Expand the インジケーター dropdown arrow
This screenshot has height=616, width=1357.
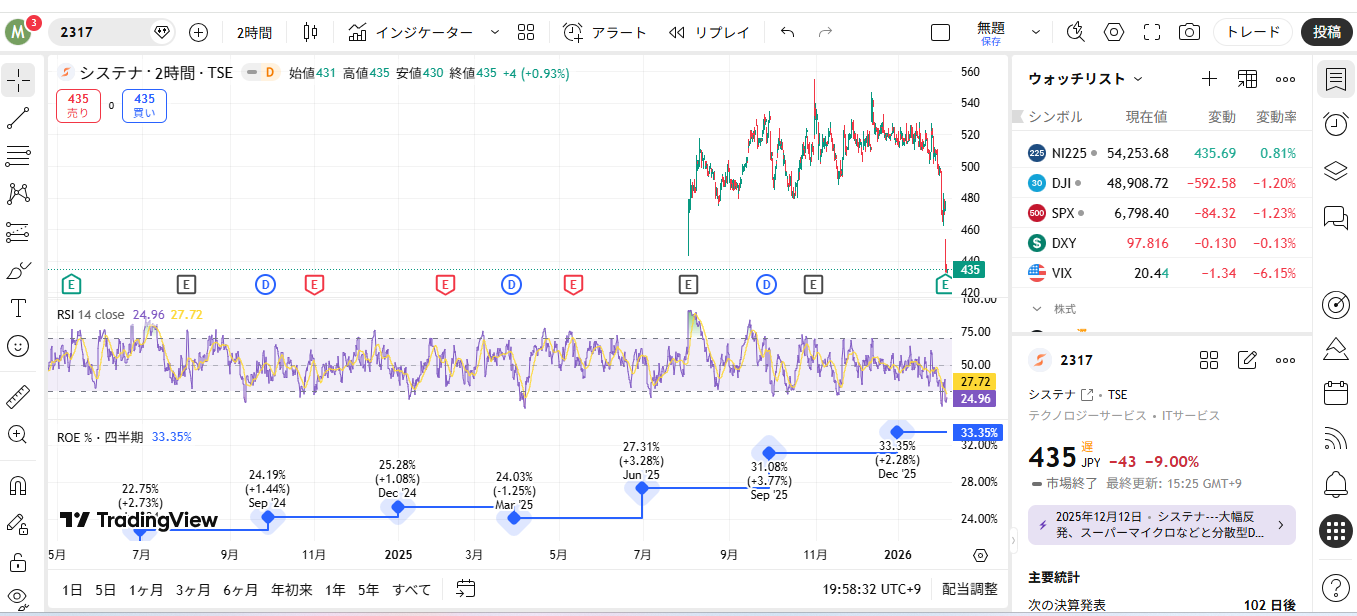494,32
